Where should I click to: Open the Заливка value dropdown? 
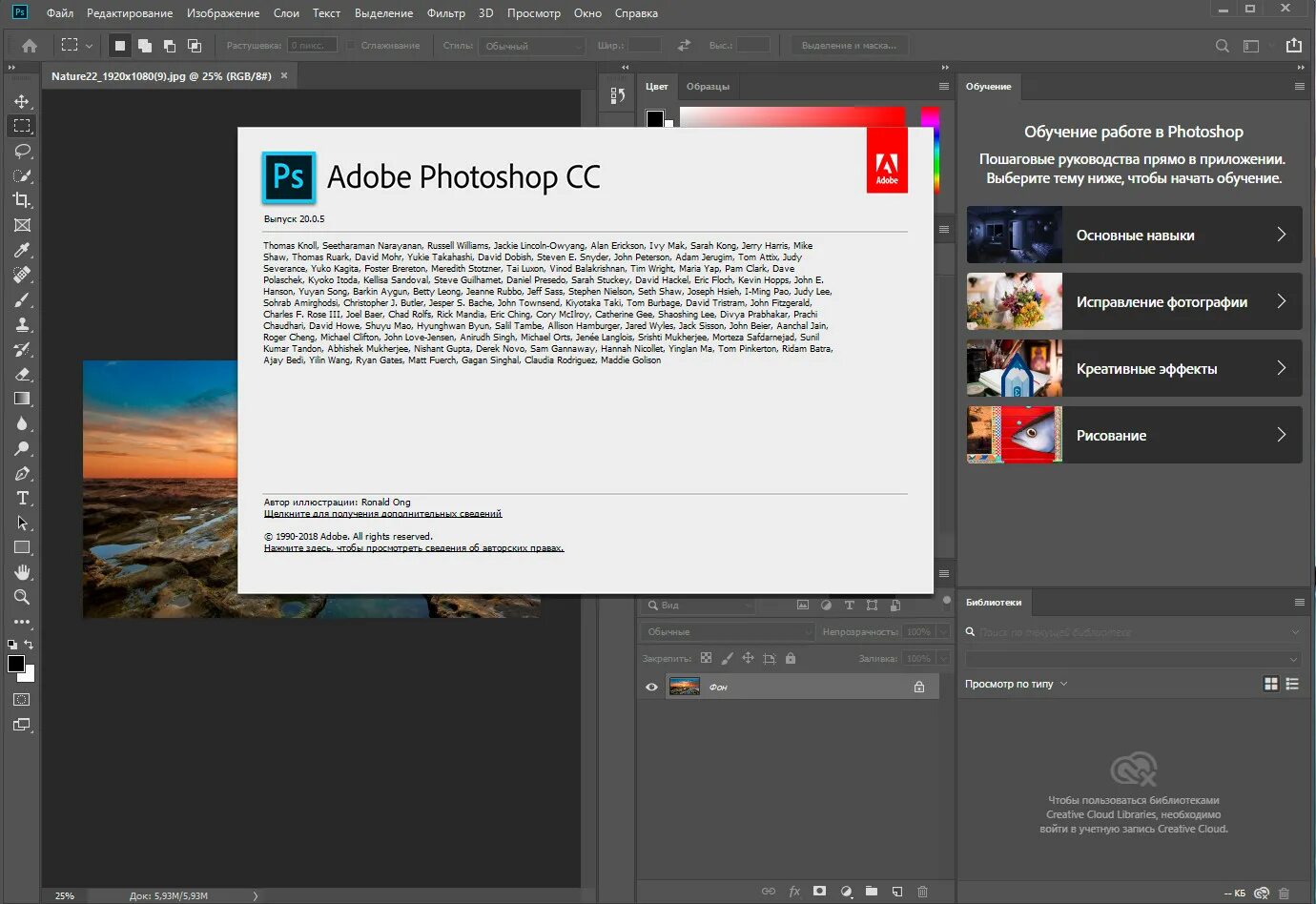(x=944, y=658)
